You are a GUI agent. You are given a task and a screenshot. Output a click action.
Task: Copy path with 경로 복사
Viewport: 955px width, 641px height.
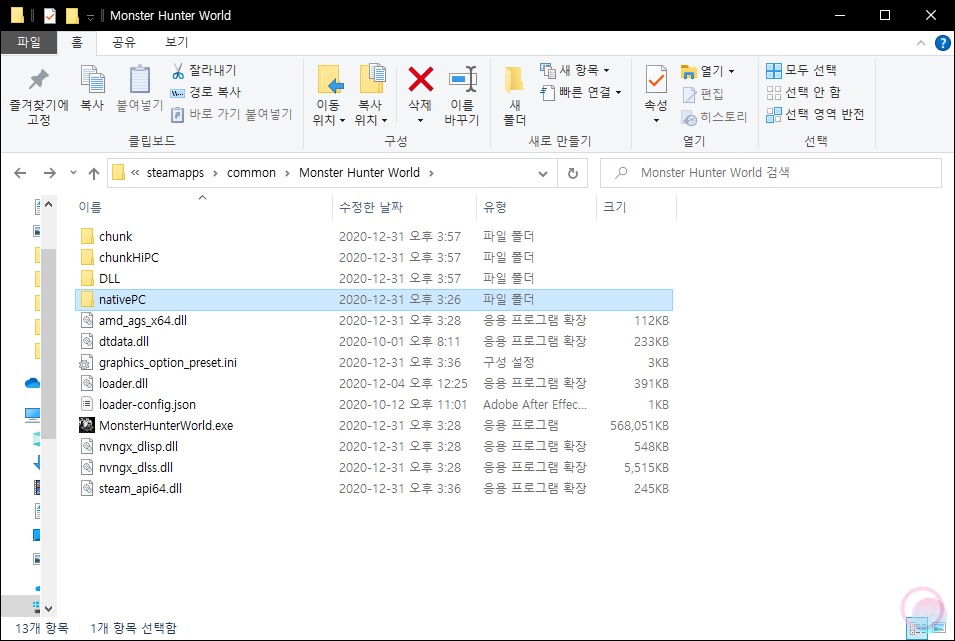(x=206, y=93)
